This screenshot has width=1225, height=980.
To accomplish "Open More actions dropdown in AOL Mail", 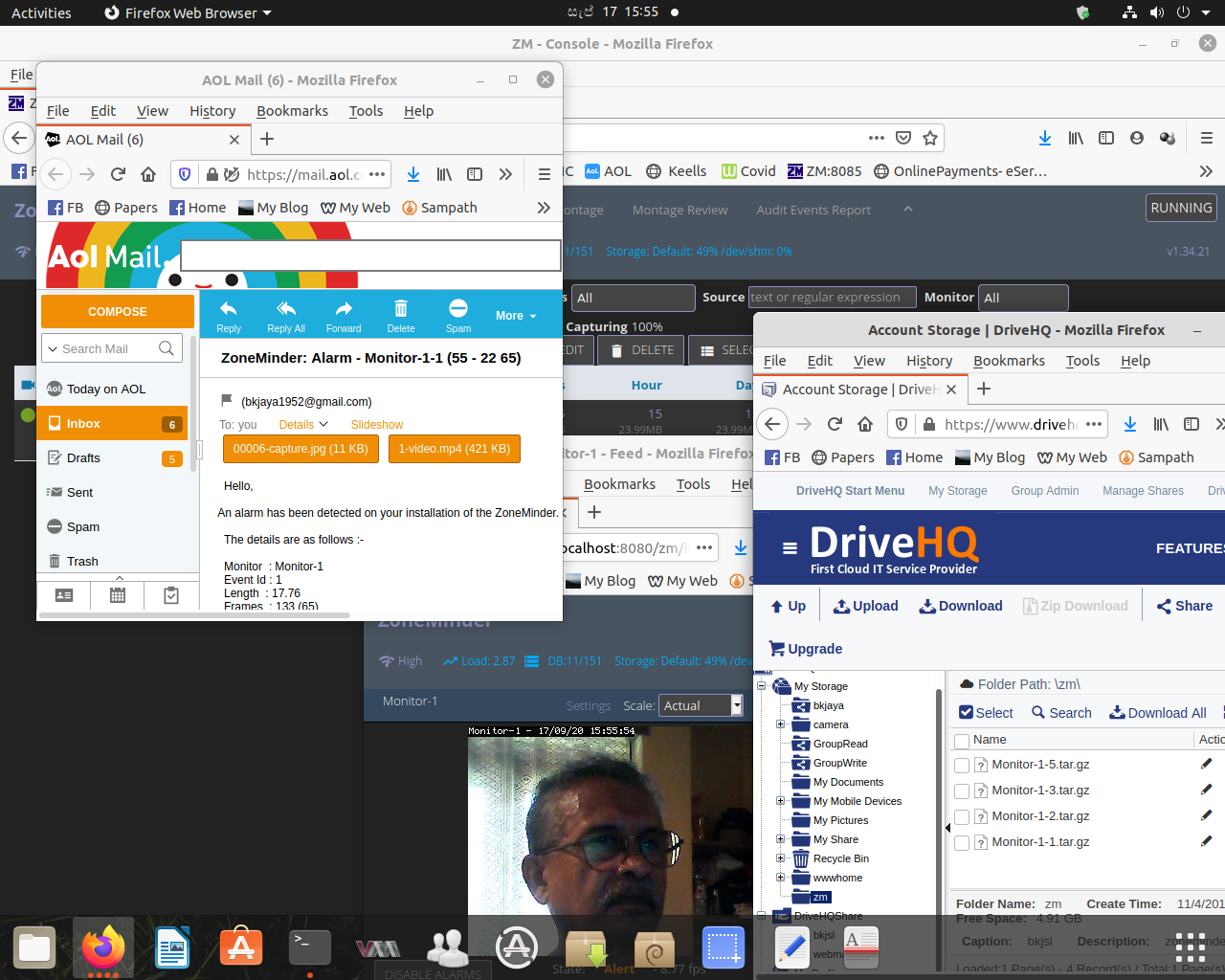I will click(516, 316).
